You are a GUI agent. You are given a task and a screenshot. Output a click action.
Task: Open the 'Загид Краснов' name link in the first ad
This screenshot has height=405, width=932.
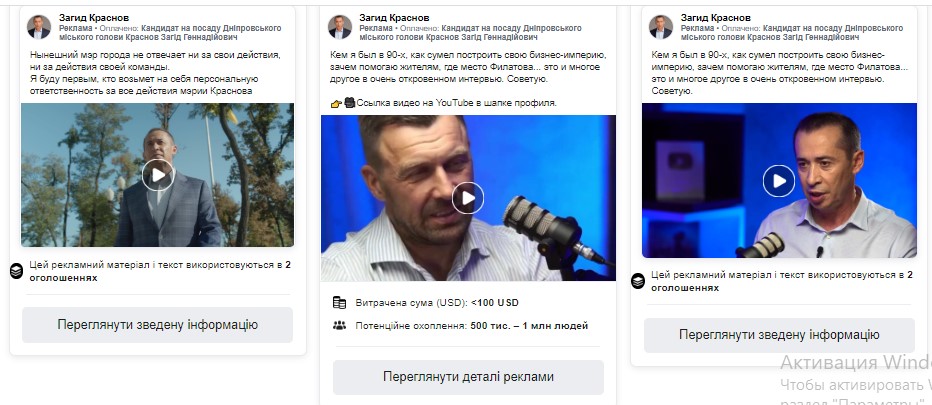coord(94,18)
